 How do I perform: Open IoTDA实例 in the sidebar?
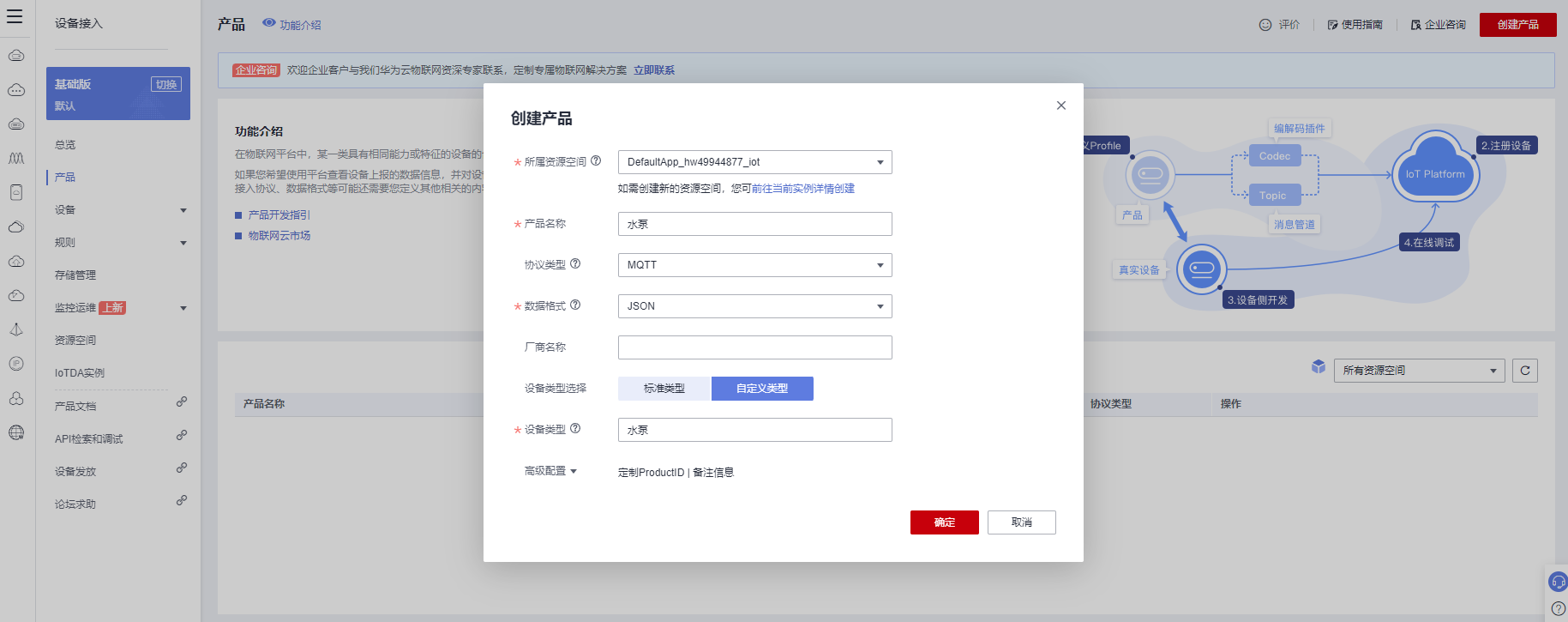80,373
